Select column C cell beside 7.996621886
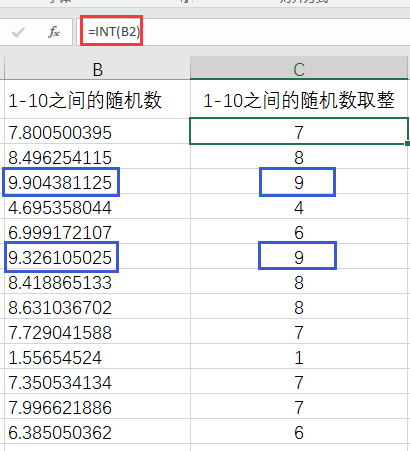This screenshot has width=410, height=451. point(299,407)
